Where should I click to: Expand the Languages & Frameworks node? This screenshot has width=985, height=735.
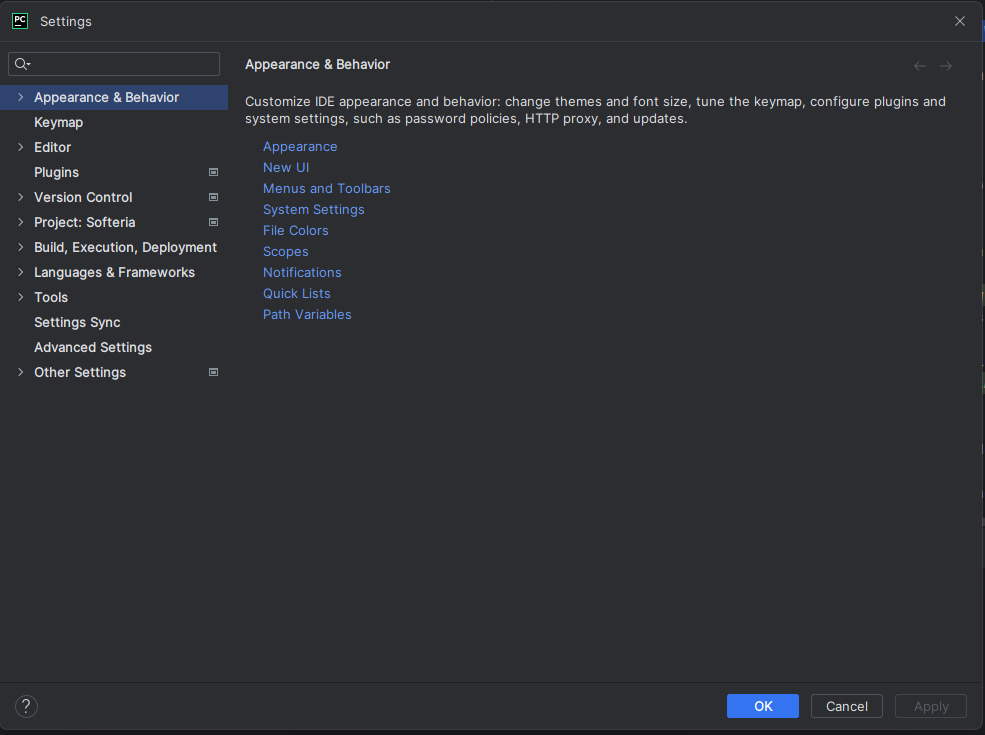coord(21,272)
